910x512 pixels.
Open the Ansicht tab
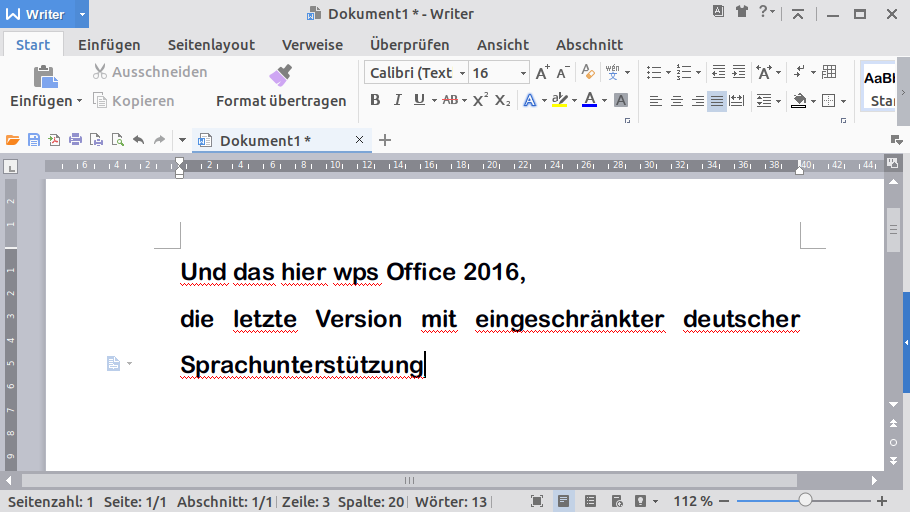point(503,45)
